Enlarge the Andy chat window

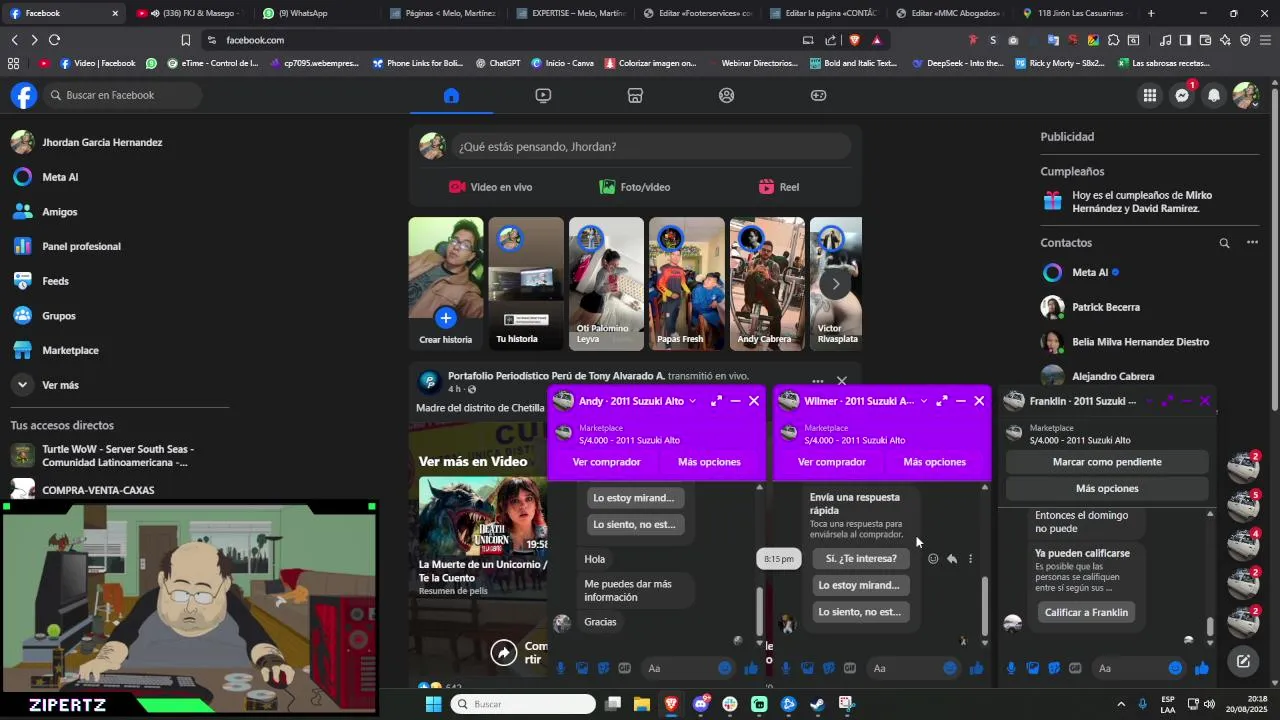716,401
